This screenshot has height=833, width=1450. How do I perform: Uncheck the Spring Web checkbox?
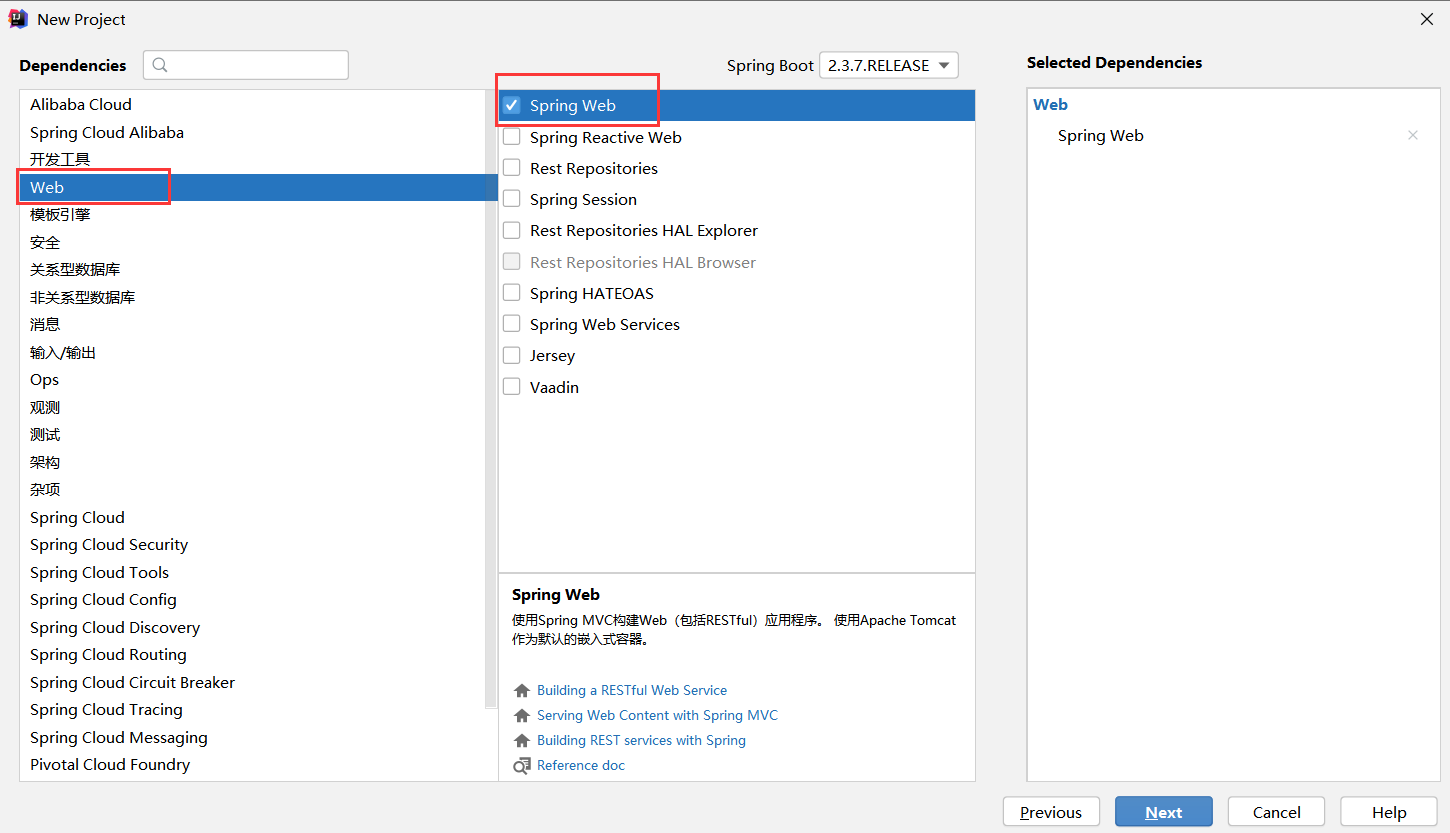(512, 105)
